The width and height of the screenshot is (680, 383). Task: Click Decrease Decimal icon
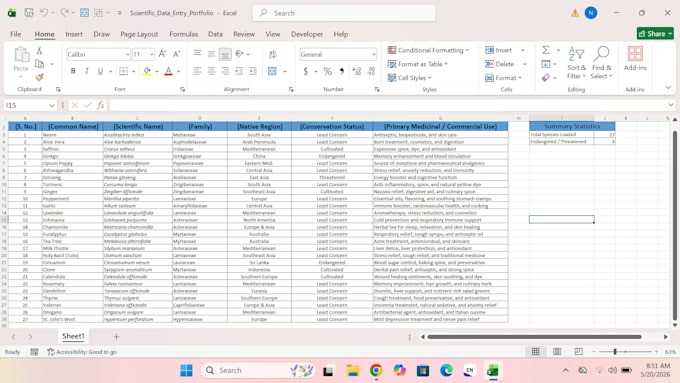tap(371, 71)
